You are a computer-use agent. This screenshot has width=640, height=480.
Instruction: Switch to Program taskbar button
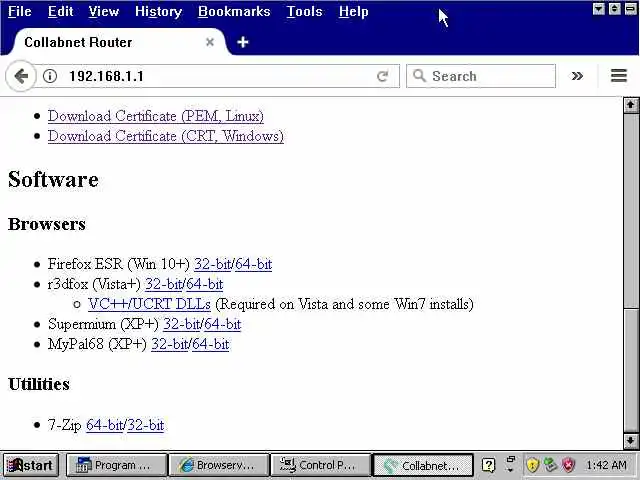pos(117,465)
